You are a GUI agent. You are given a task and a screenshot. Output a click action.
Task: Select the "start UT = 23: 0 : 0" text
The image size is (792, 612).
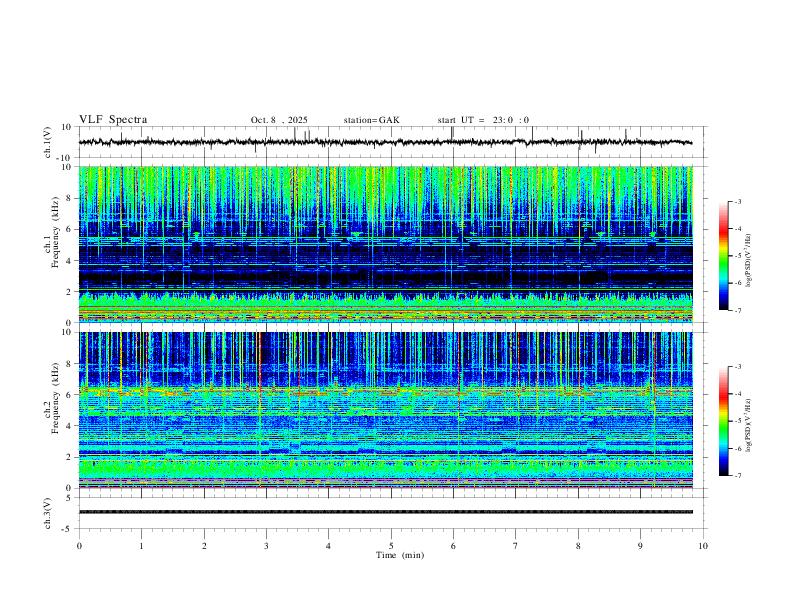[x=483, y=120]
